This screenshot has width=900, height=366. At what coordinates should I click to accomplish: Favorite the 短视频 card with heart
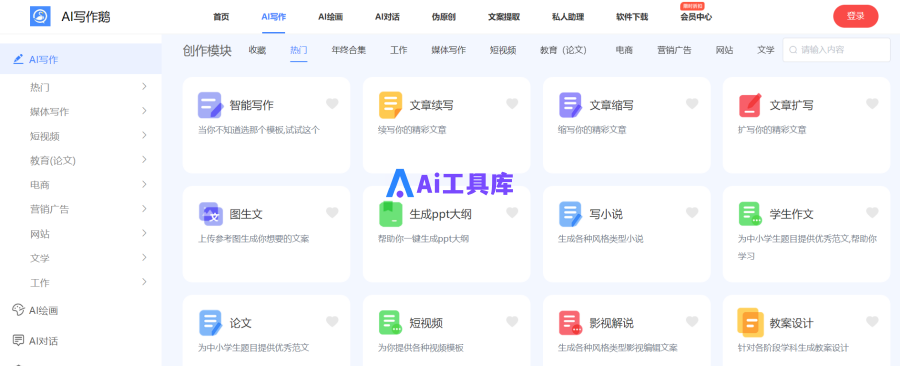(x=512, y=321)
